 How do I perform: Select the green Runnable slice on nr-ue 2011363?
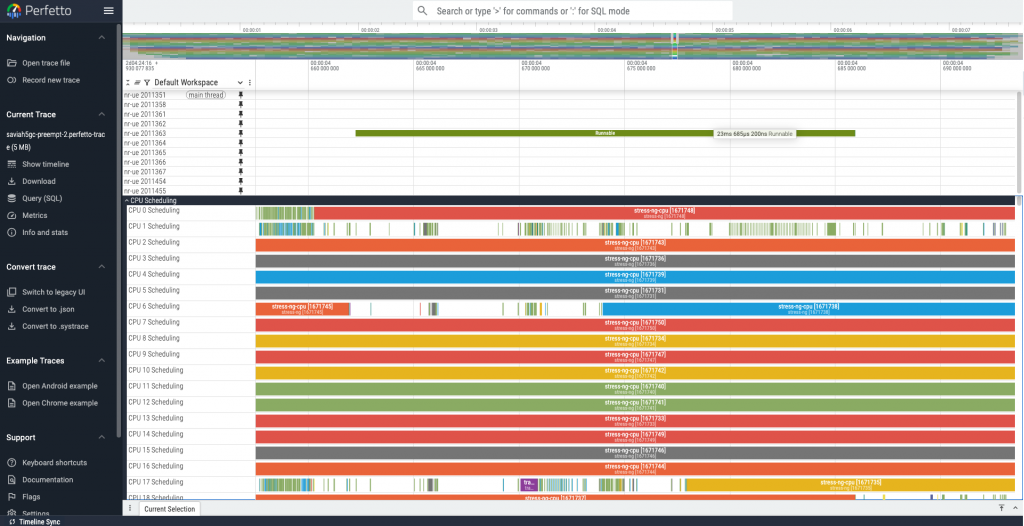click(x=605, y=133)
